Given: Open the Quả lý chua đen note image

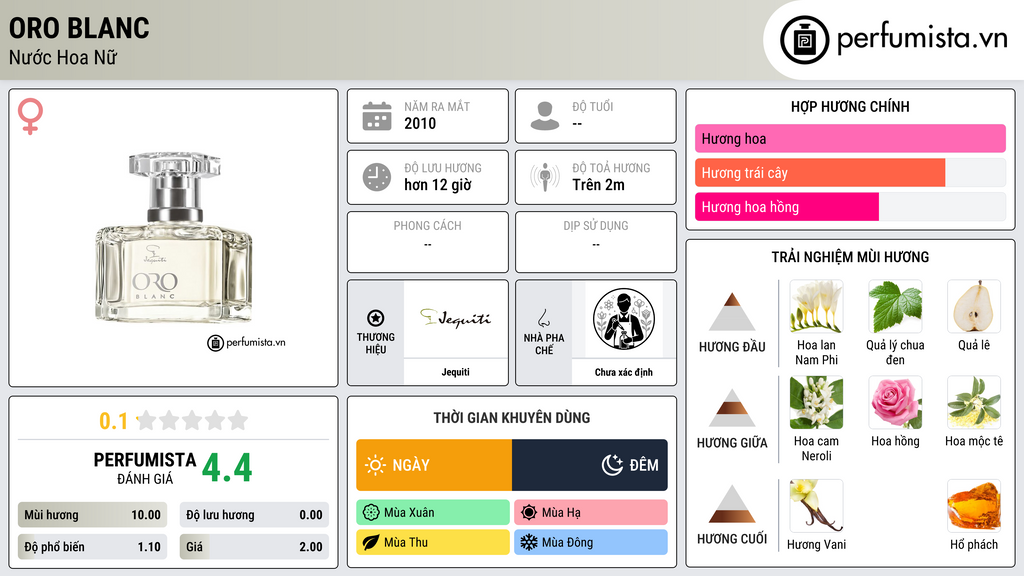Looking at the screenshot, I should pos(895,307).
